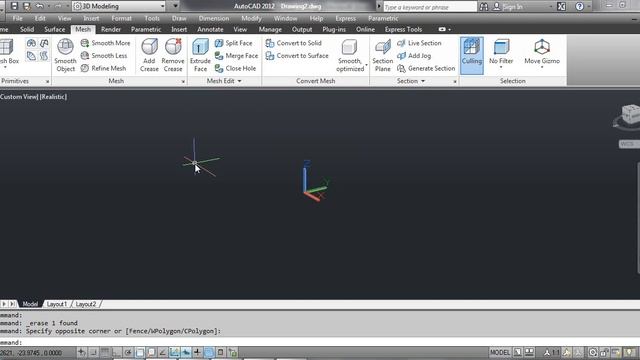640x360 pixels.
Task: Expand the Section panel arrow
Action: 423,81
